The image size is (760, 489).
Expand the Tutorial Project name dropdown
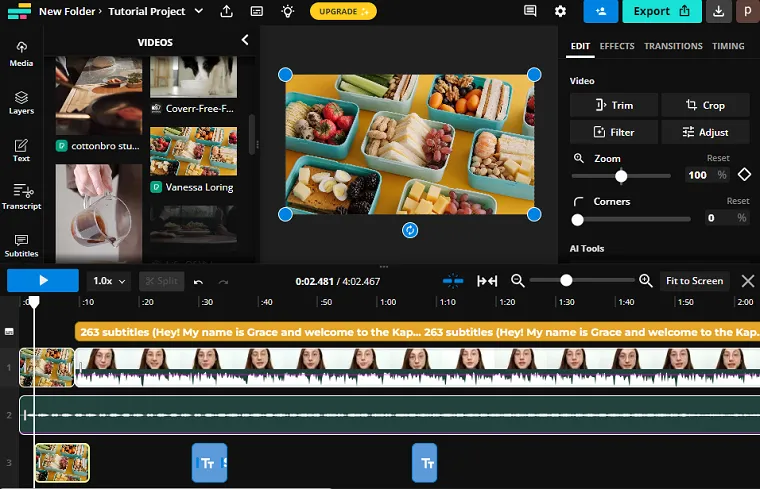(198, 11)
